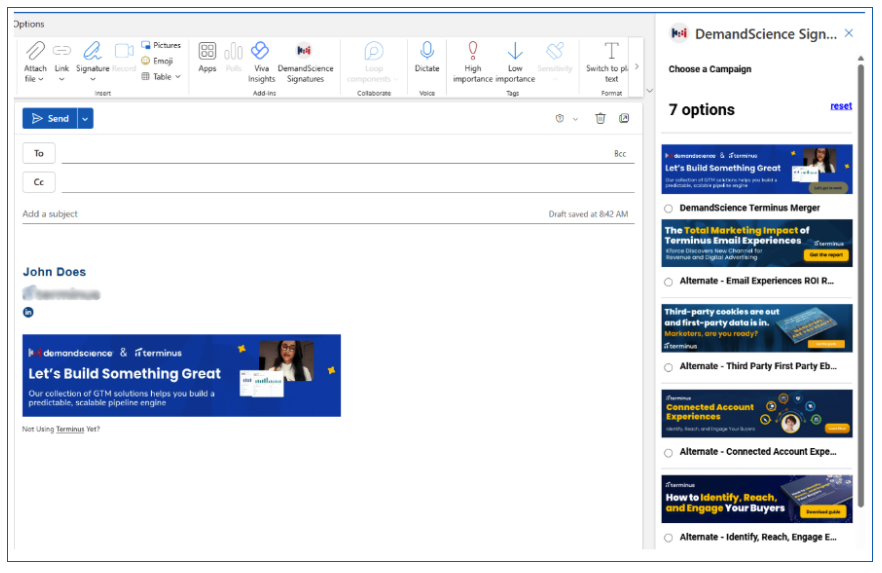Click the Identify, Reach, Engage banner thumbnail
This screenshot has width=882, height=573.
point(757,499)
